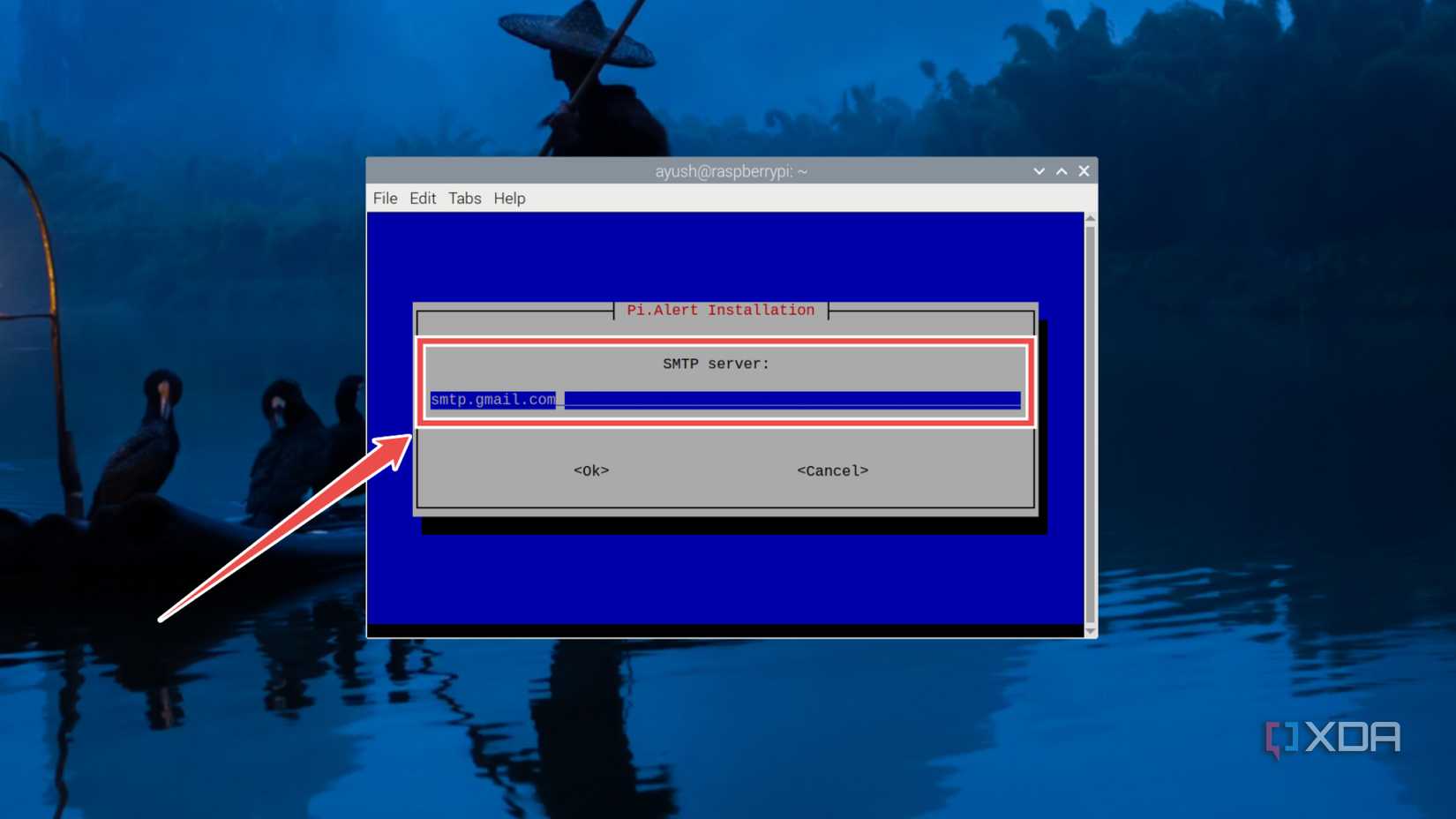Click the SMTP server input field
Image resolution: width=1456 pixels, height=819 pixels.
click(x=724, y=399)
